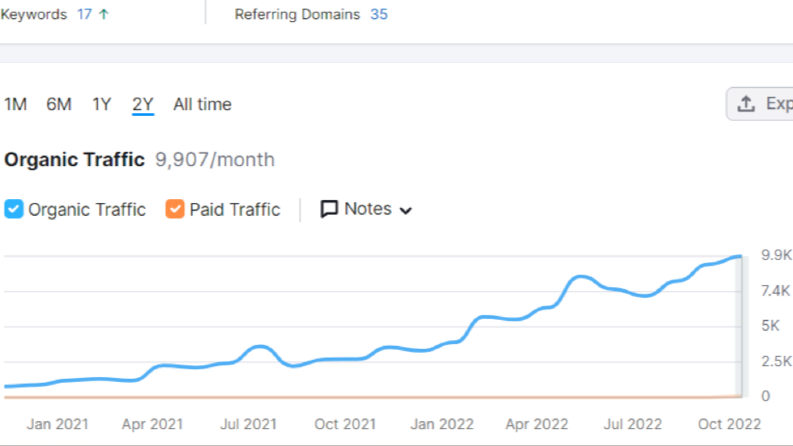793x446 pixels.
Task: Click the 7.4K y-axis label
Action: (775, 291)
